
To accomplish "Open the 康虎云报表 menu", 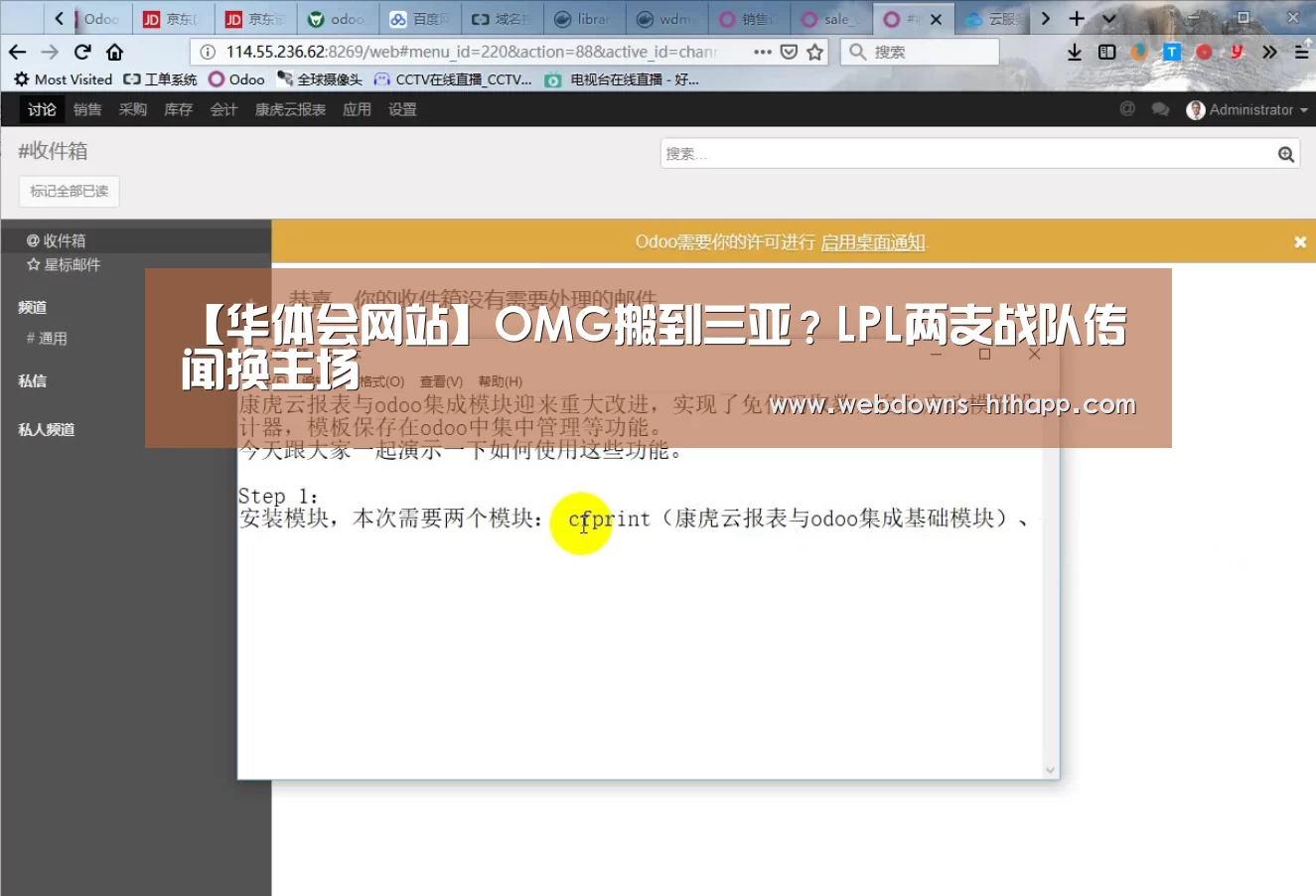I will click(291, 109).
